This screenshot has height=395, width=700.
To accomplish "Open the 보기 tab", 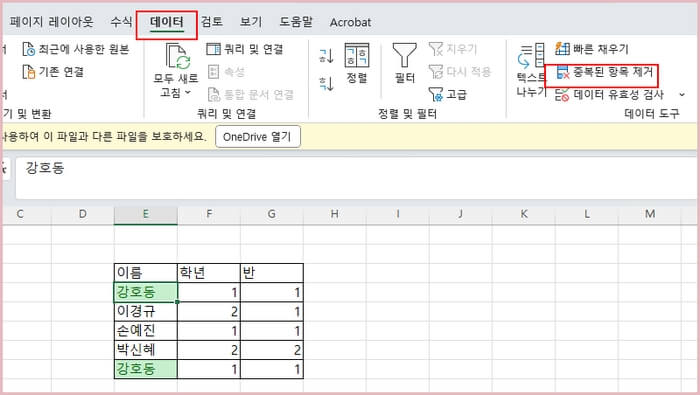I will point(251,22).
